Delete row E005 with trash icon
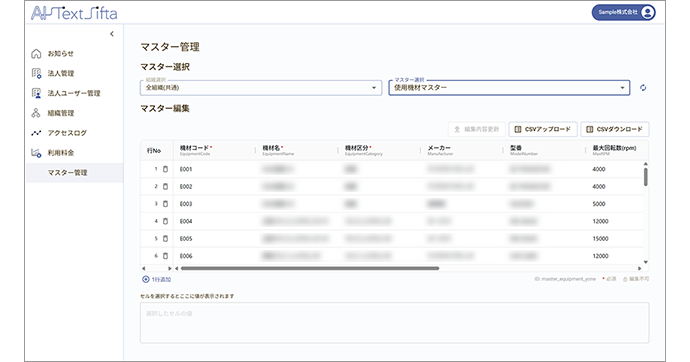Image resolution: width=690 pixels, height=362 pixels. pyautogui.click(x=165, y=238)
